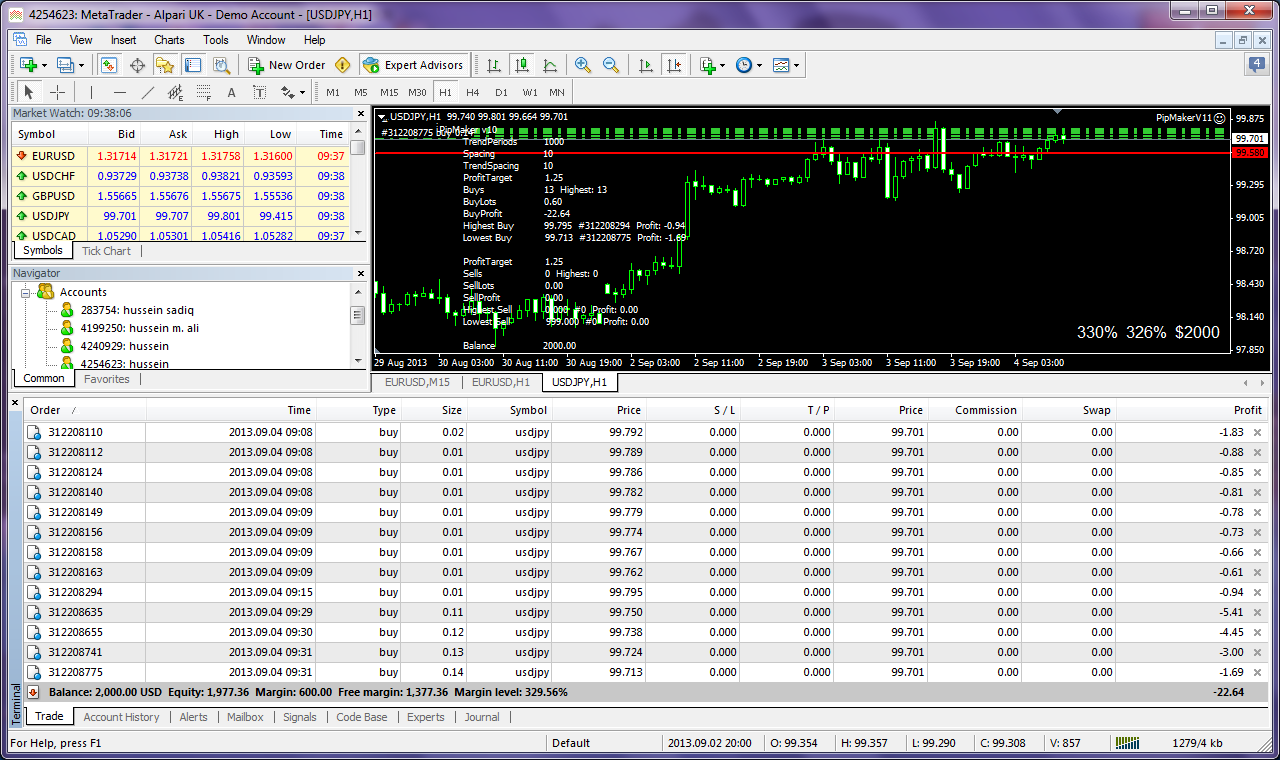This screenshot has height=760, width=1280.
Task: Click the Expert Advisors button
Action: click(x=413, y=65)
